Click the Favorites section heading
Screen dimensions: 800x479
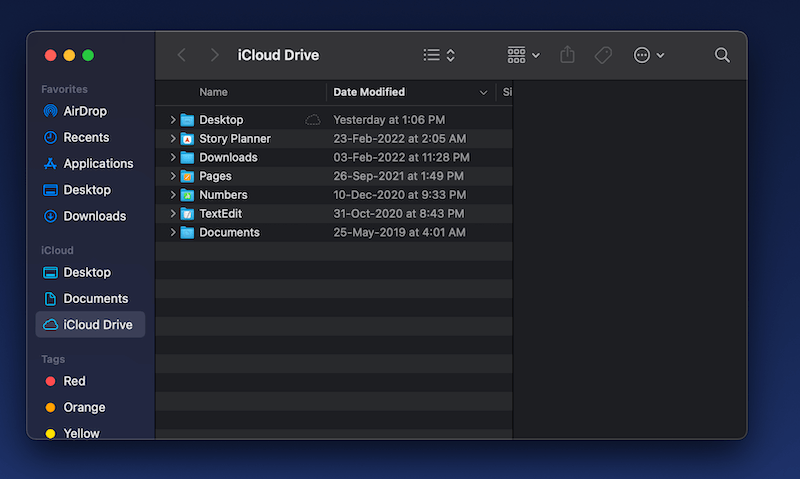tap(64, 89)
